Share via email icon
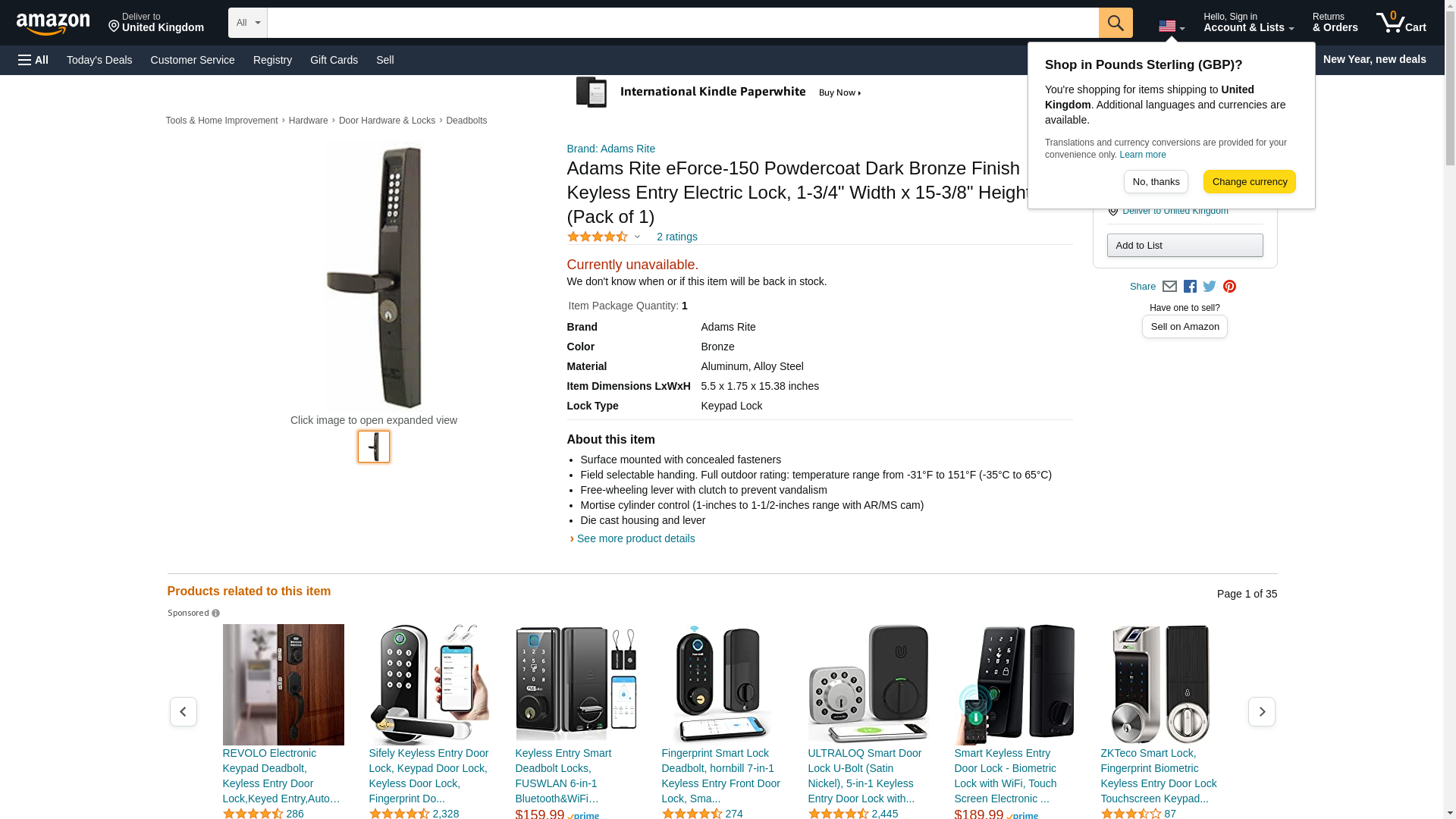 tap(1169, 287)
